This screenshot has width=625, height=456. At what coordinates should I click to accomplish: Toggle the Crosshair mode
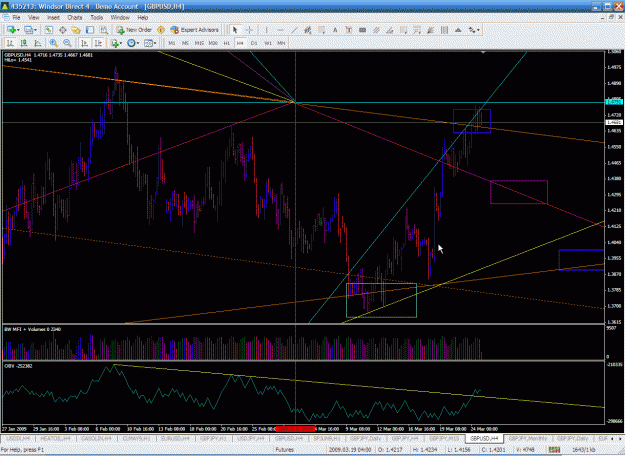point(249,30)
